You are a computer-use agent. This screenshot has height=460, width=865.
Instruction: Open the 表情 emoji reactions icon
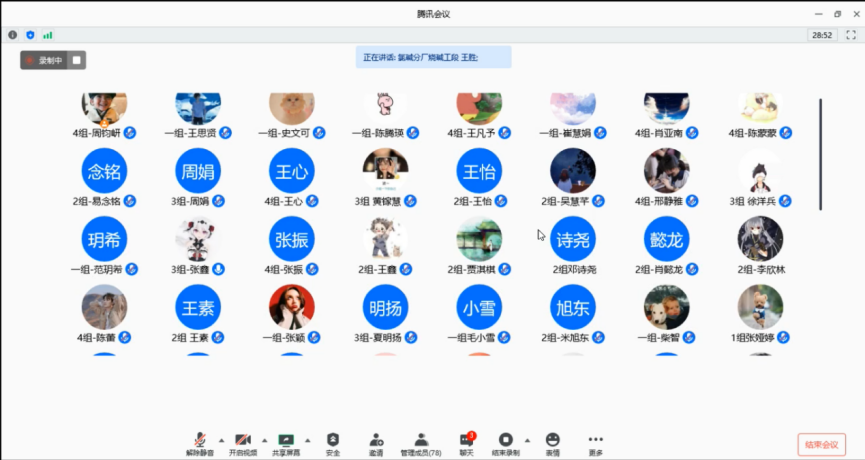tap(553, 440)
